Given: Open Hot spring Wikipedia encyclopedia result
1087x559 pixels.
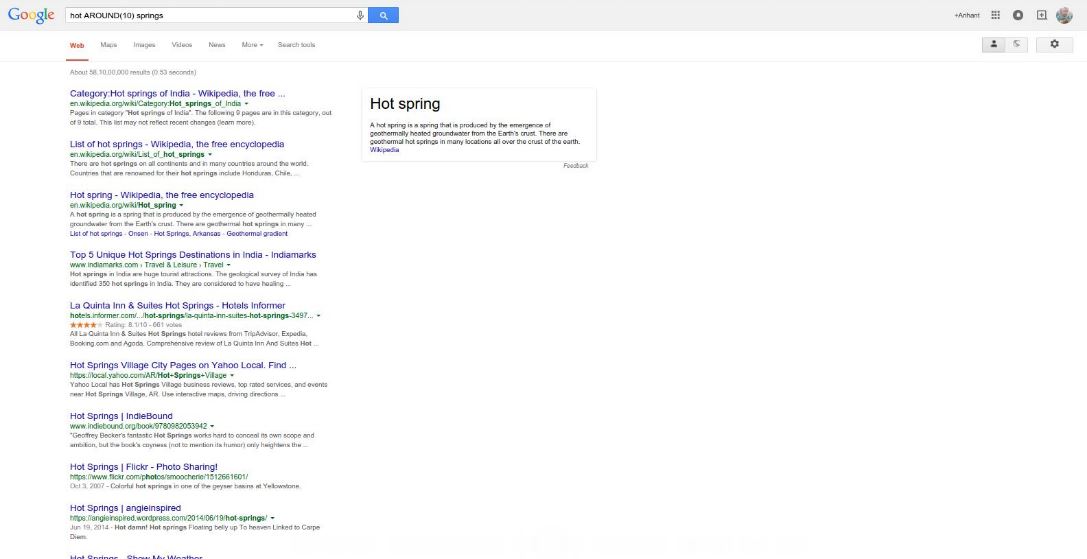Looking at the screenshot, I should (x=162, y=195).
